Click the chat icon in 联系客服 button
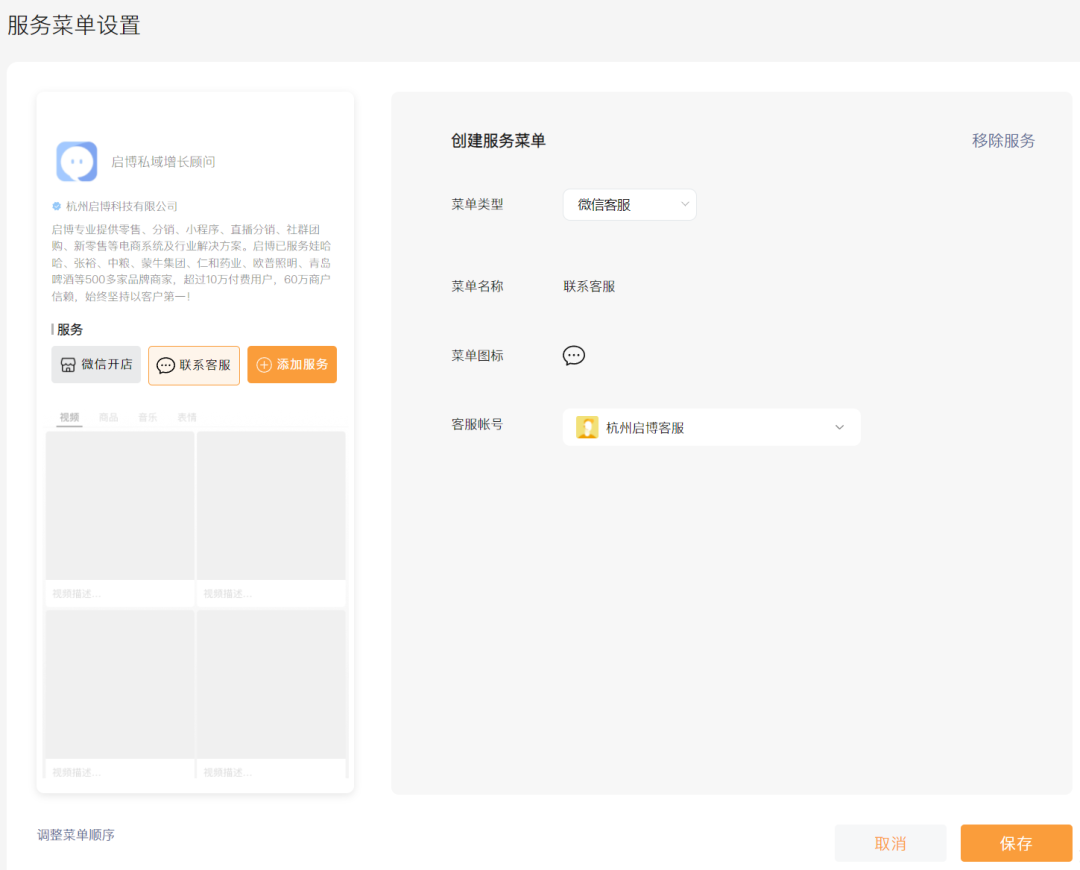Viewport: 1080px width, 870px height. click(165, 366)
